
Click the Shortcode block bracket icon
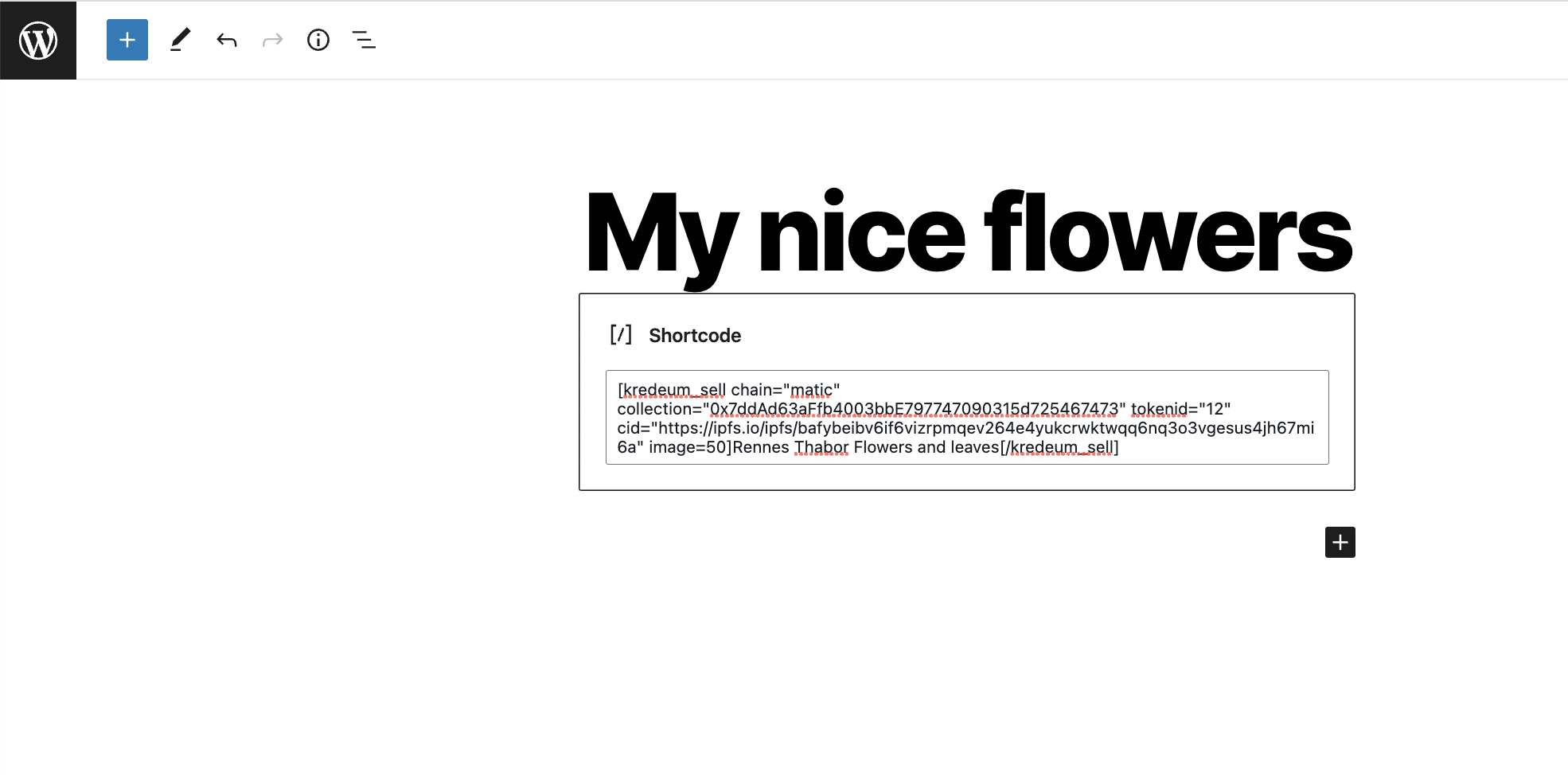click(x=621, y=335)
